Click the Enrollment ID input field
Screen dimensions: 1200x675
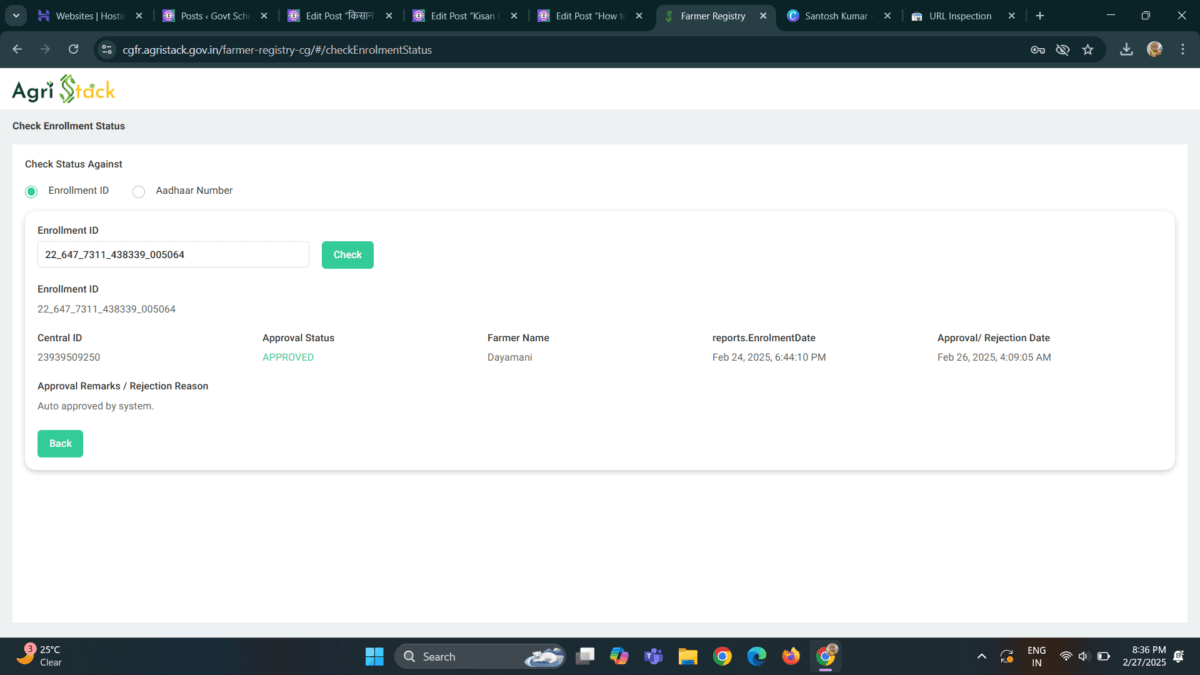click(173, 255)
